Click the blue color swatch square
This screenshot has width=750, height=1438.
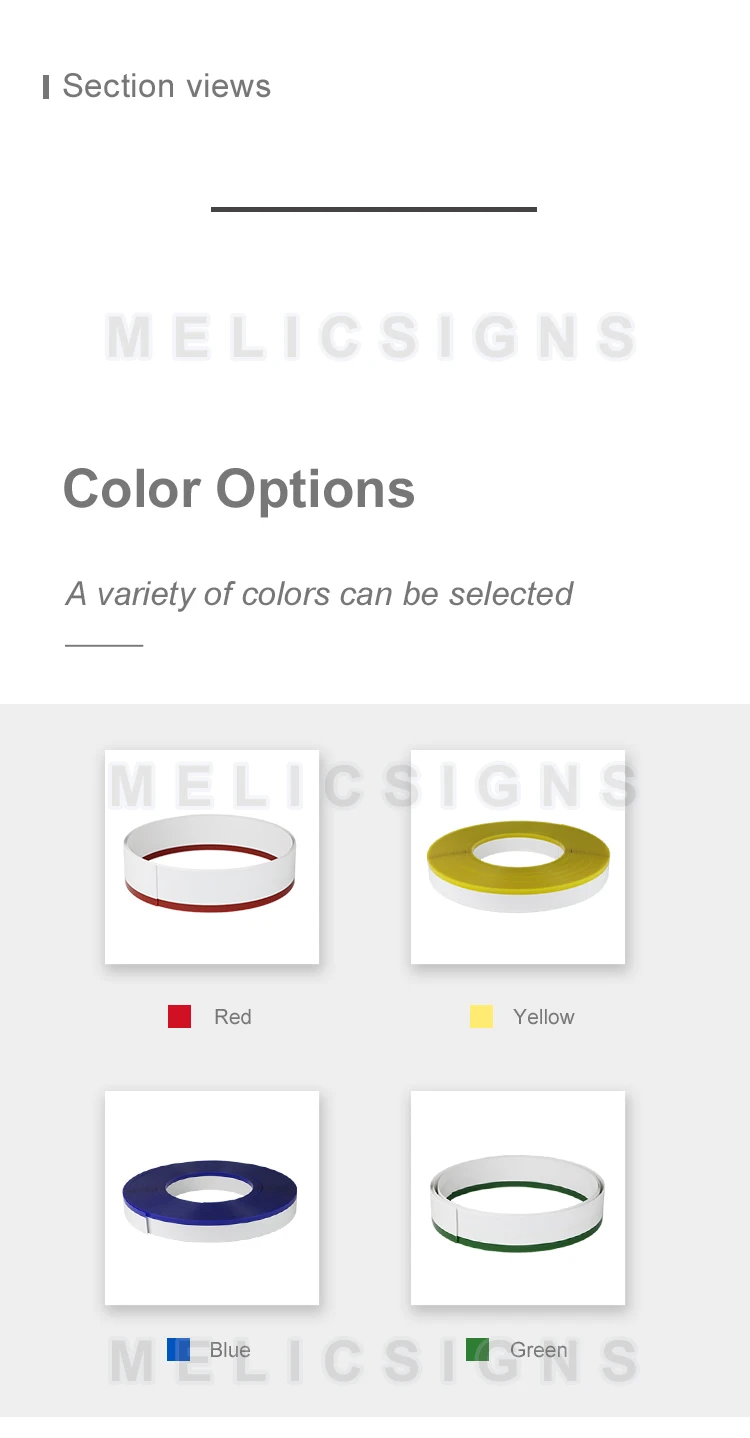(178, 1349)
